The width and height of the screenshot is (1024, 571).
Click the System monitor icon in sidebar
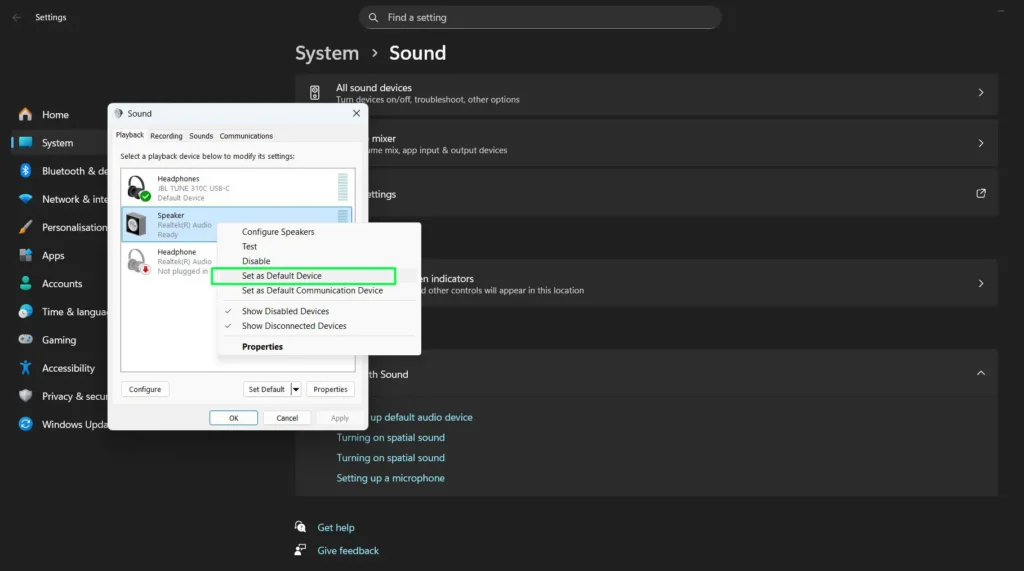coord(25,142)
